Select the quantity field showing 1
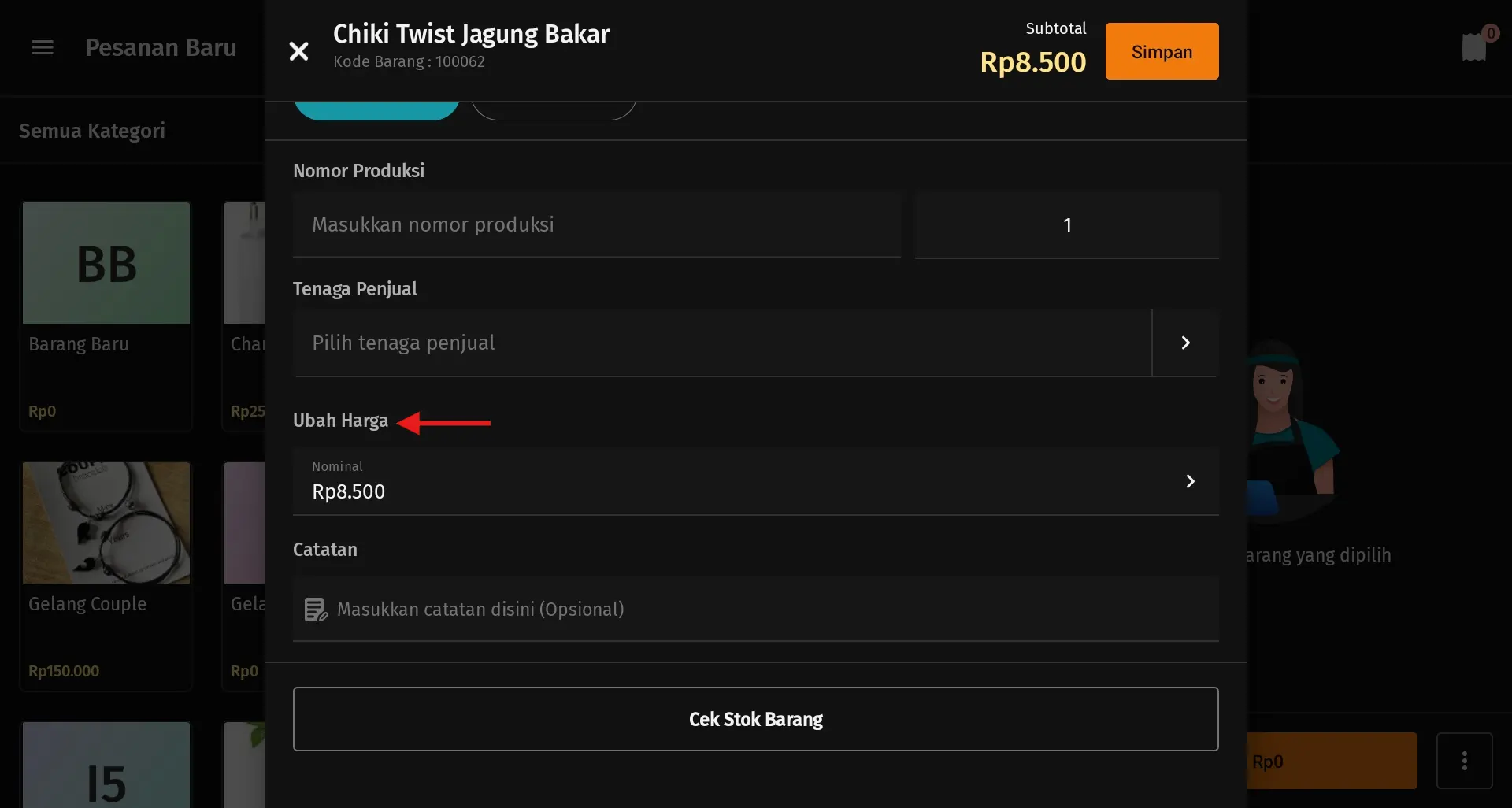1512x808 pixels. point(1066,224)
